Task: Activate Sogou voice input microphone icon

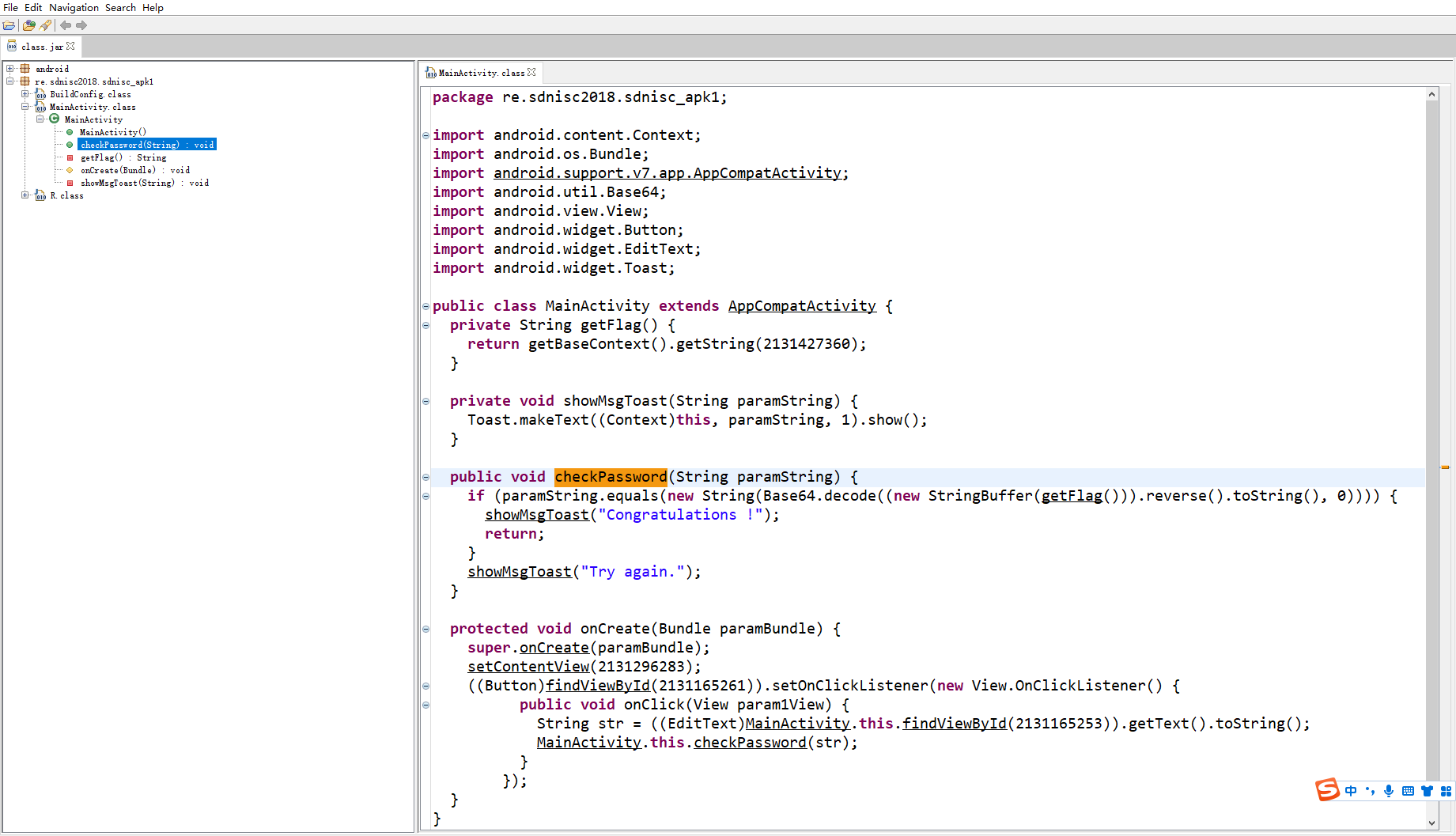Action: (1389, 791)
